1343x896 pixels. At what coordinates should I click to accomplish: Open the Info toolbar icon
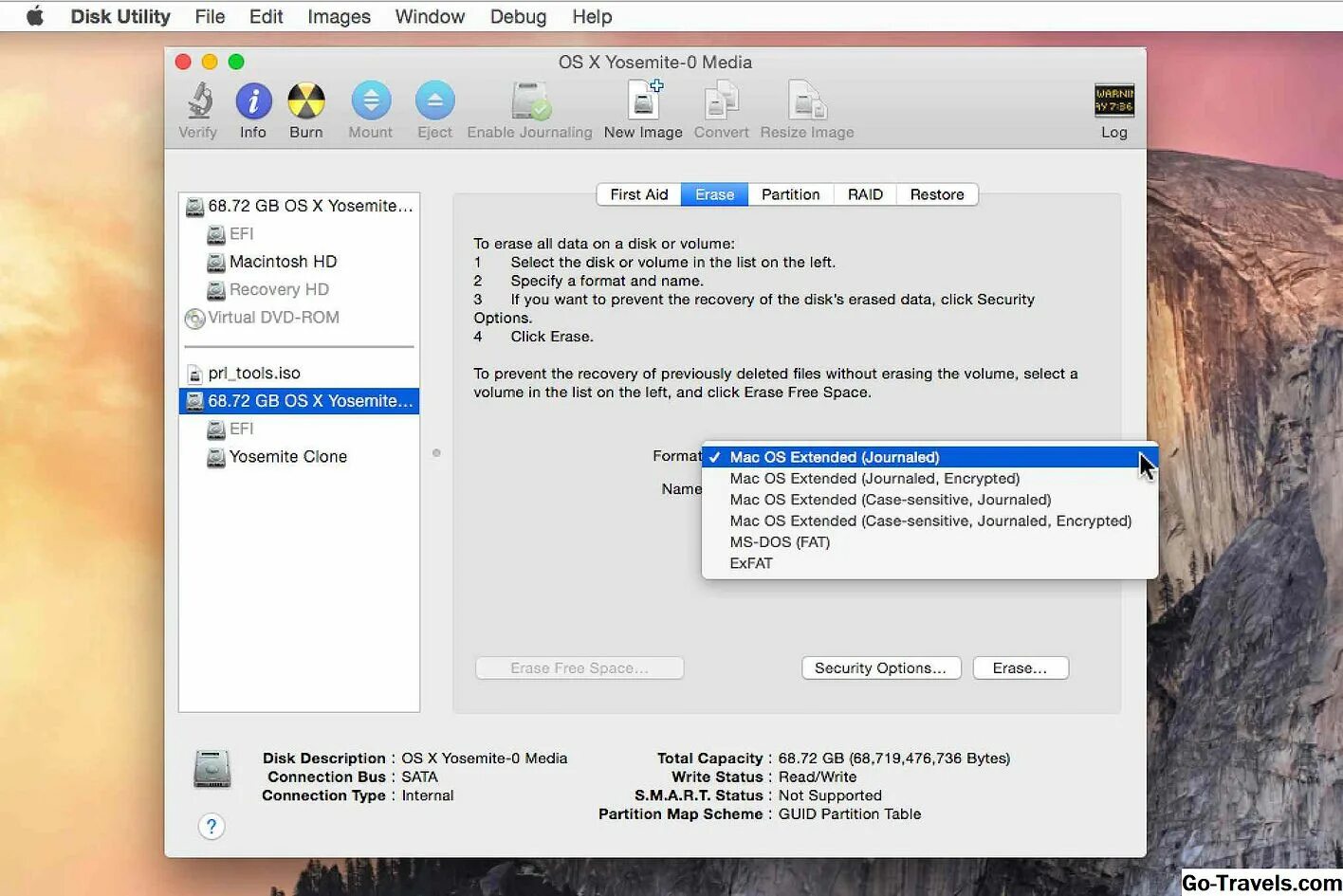[253, 101]
